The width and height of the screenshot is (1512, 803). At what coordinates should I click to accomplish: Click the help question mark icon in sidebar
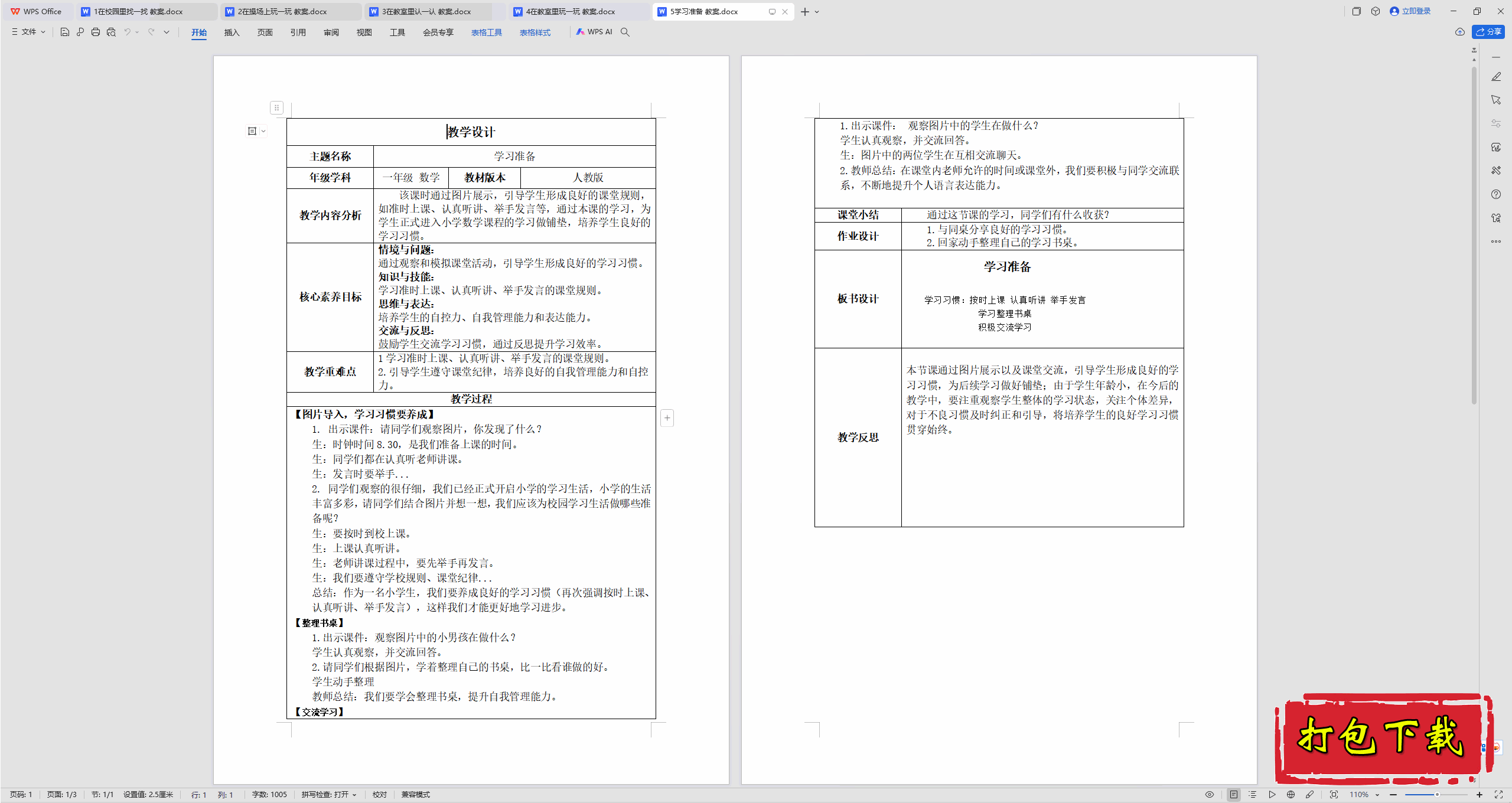pos(1496,194)
